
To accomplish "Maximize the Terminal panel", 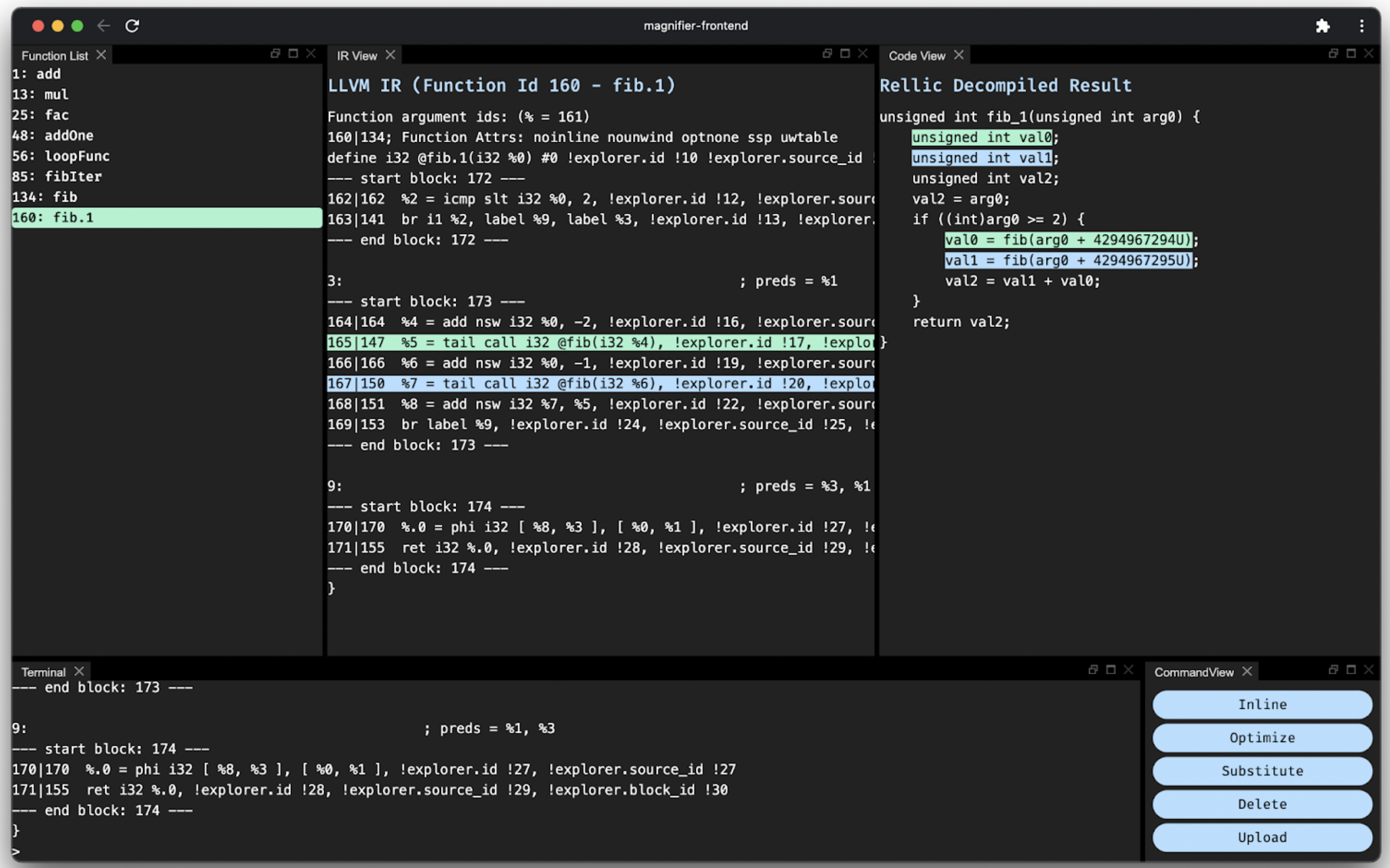I will click(1110, 669).
